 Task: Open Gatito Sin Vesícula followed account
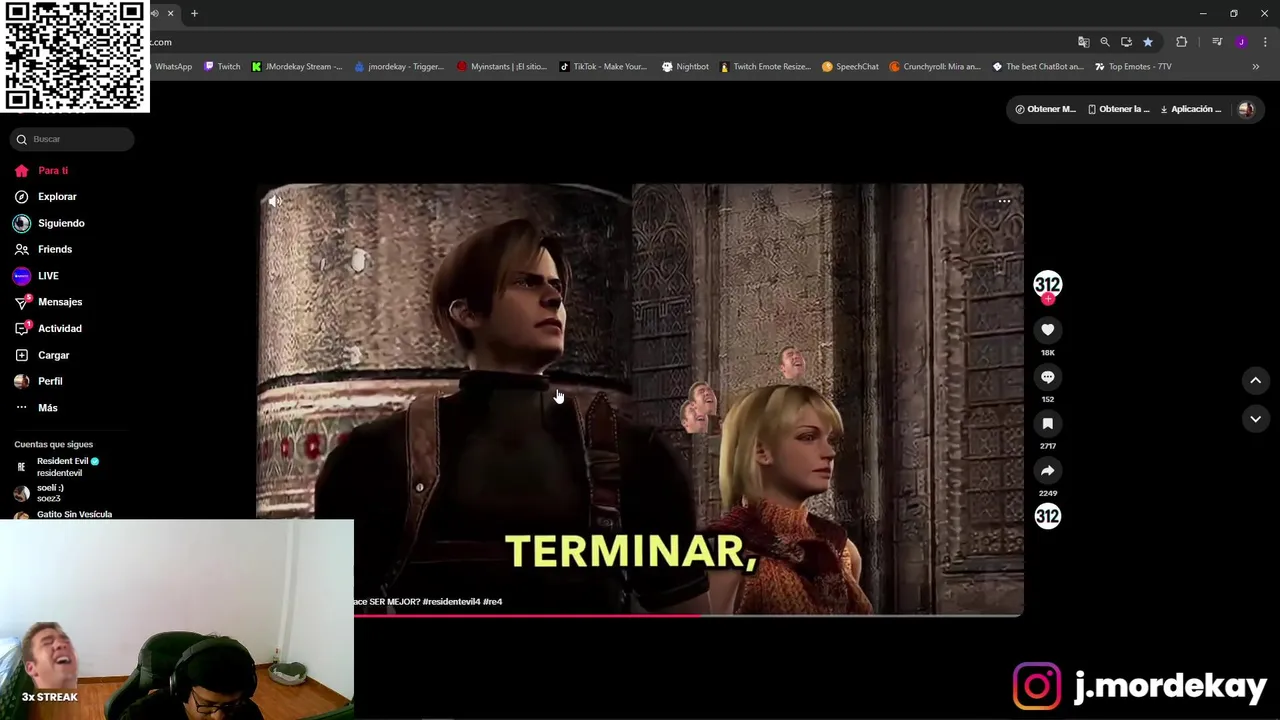point(64,514)
